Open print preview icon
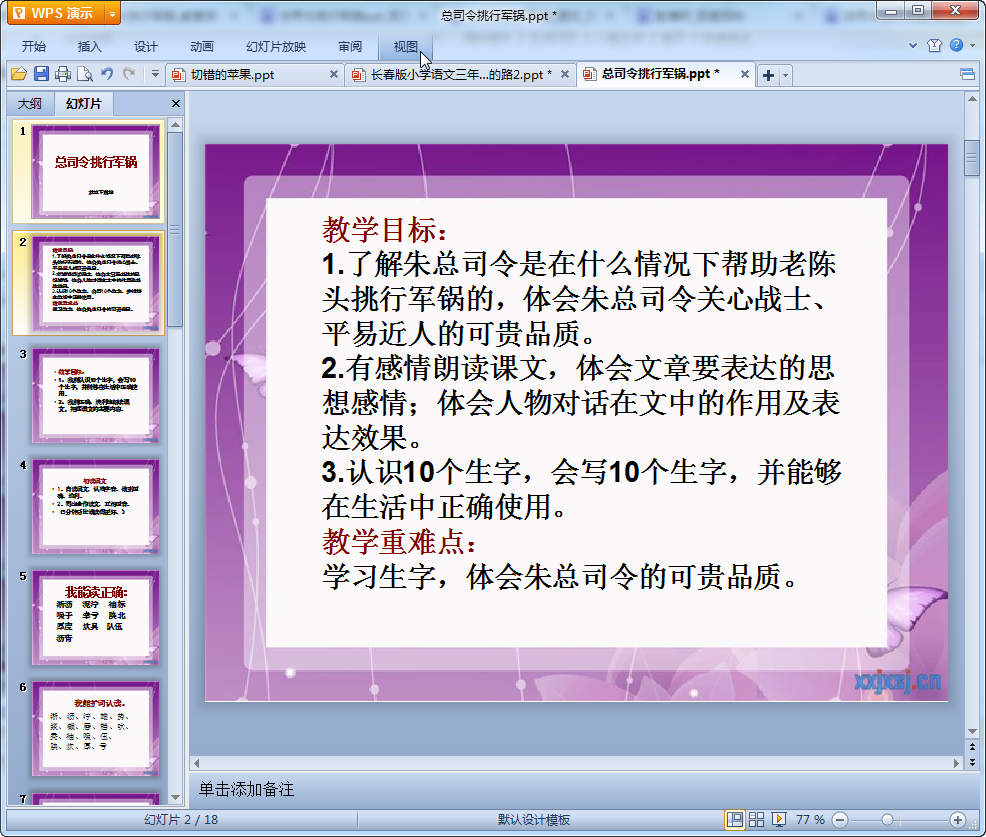Screen dimensions: 986x837 click(x=85, y=74)
